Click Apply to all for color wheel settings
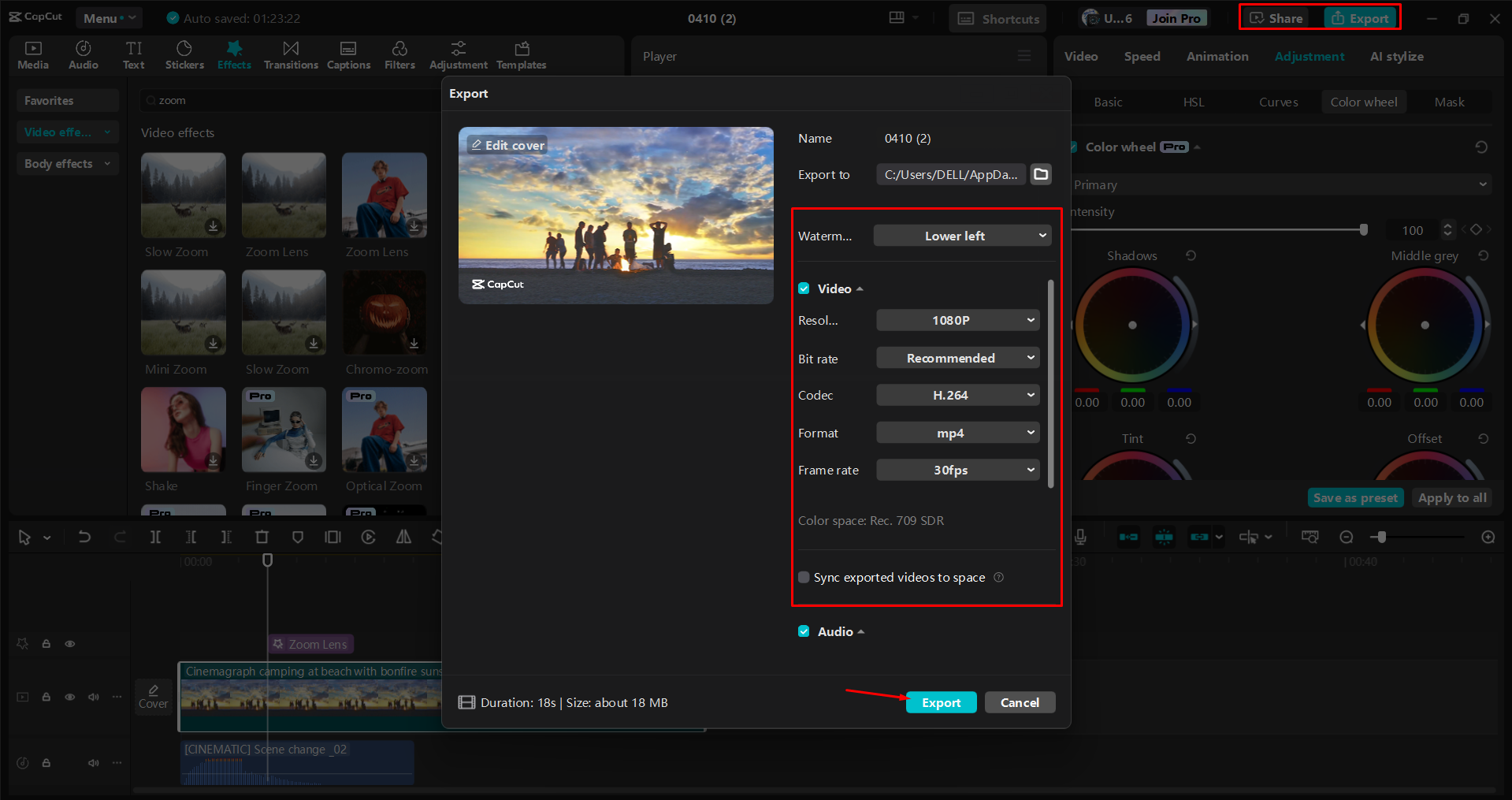Image resolution: width=1512 pixels, height=800 pixels. (1451, 497)
